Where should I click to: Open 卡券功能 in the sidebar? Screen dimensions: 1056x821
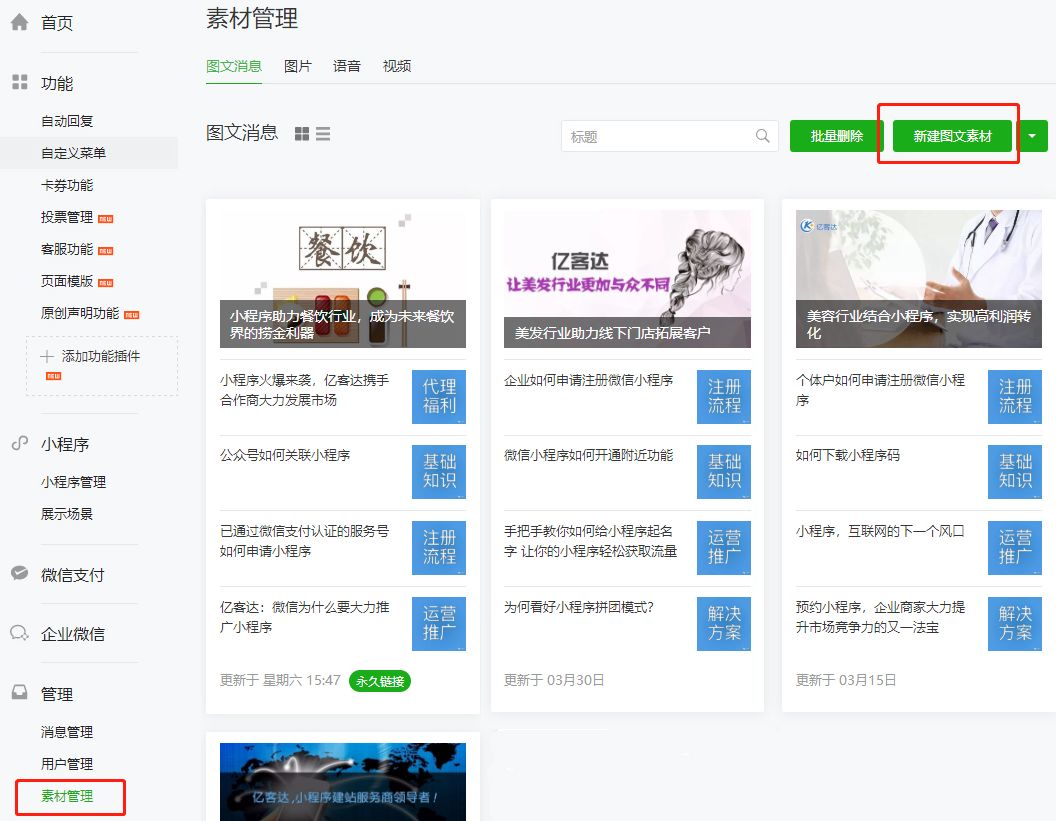(67, 185)
